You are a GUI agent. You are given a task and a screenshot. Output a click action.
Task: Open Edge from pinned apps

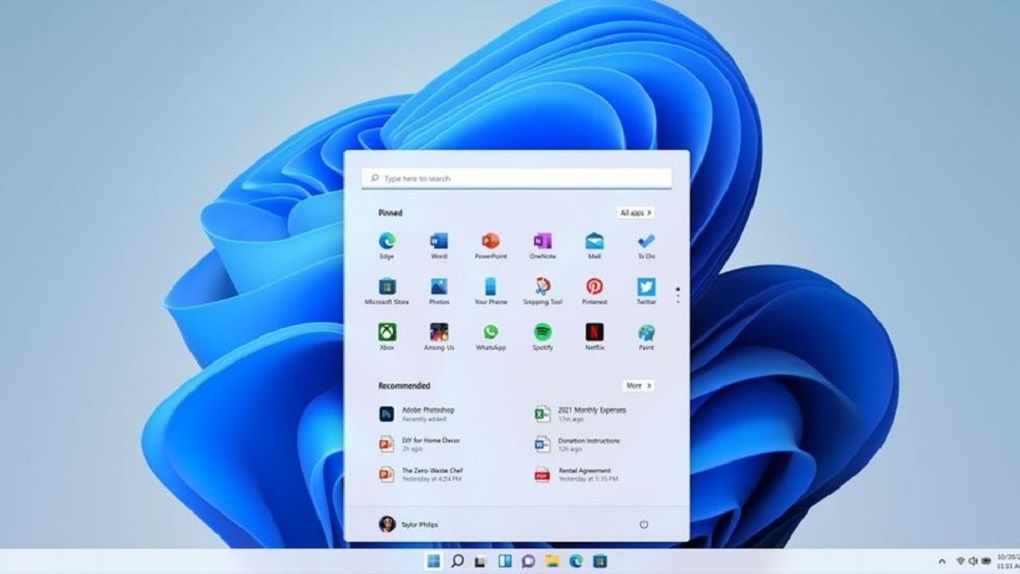click(x=387, y=245)
